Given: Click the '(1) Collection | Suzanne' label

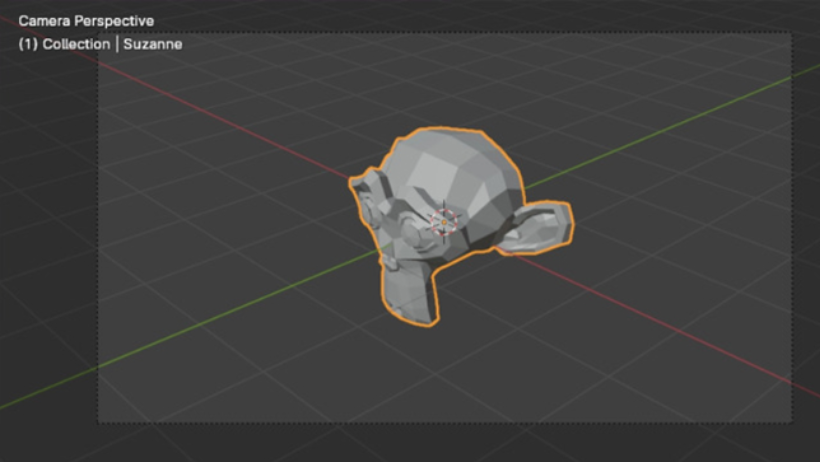Looking at the screenshot, I should [100, 44].
